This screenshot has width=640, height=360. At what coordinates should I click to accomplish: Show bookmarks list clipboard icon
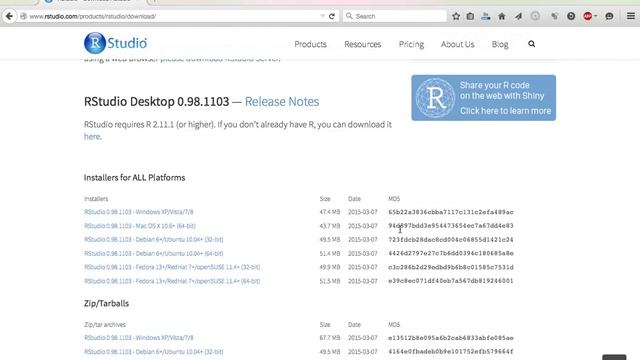click(x=470, y=16)
